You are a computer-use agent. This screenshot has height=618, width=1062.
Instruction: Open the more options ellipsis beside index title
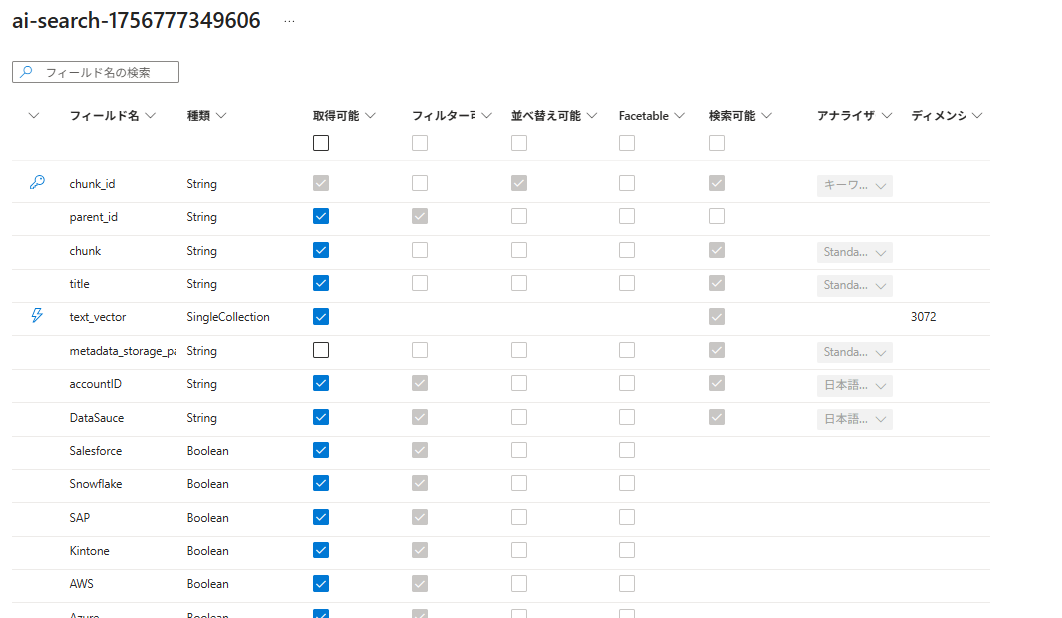point(289,21)
